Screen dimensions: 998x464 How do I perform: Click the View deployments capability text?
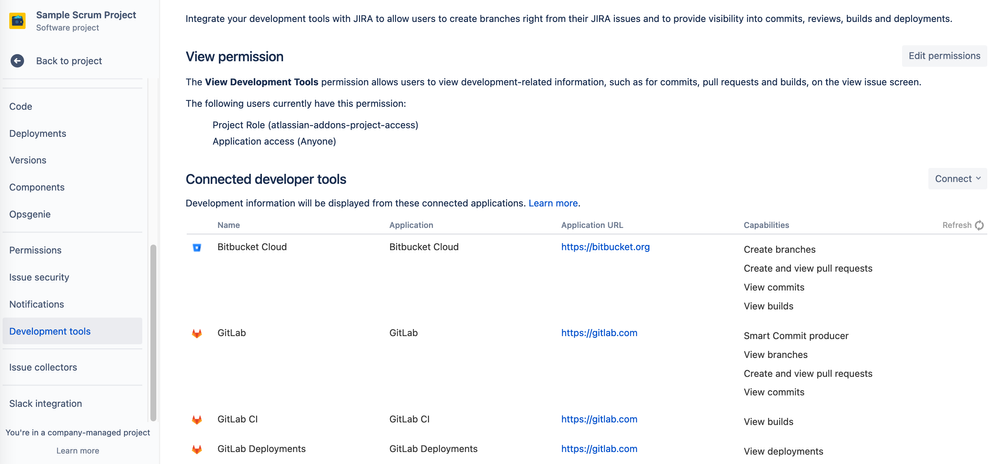[x=784, y=452]
